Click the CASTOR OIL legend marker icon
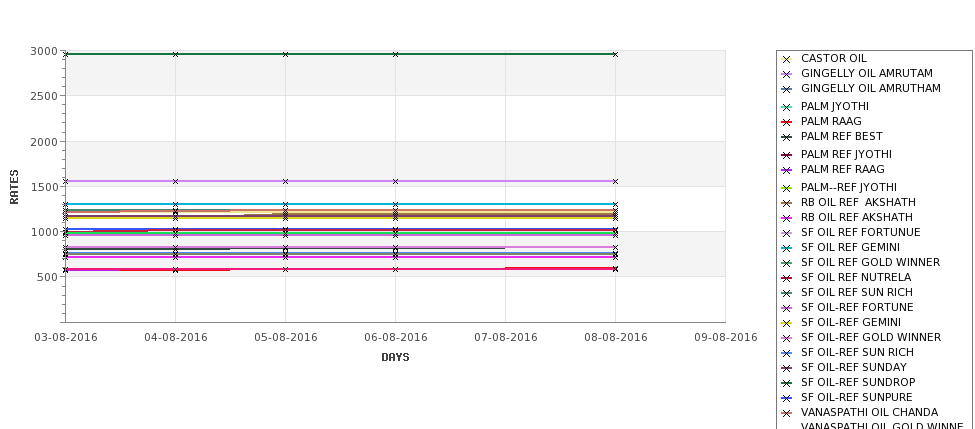 point(787,59)
